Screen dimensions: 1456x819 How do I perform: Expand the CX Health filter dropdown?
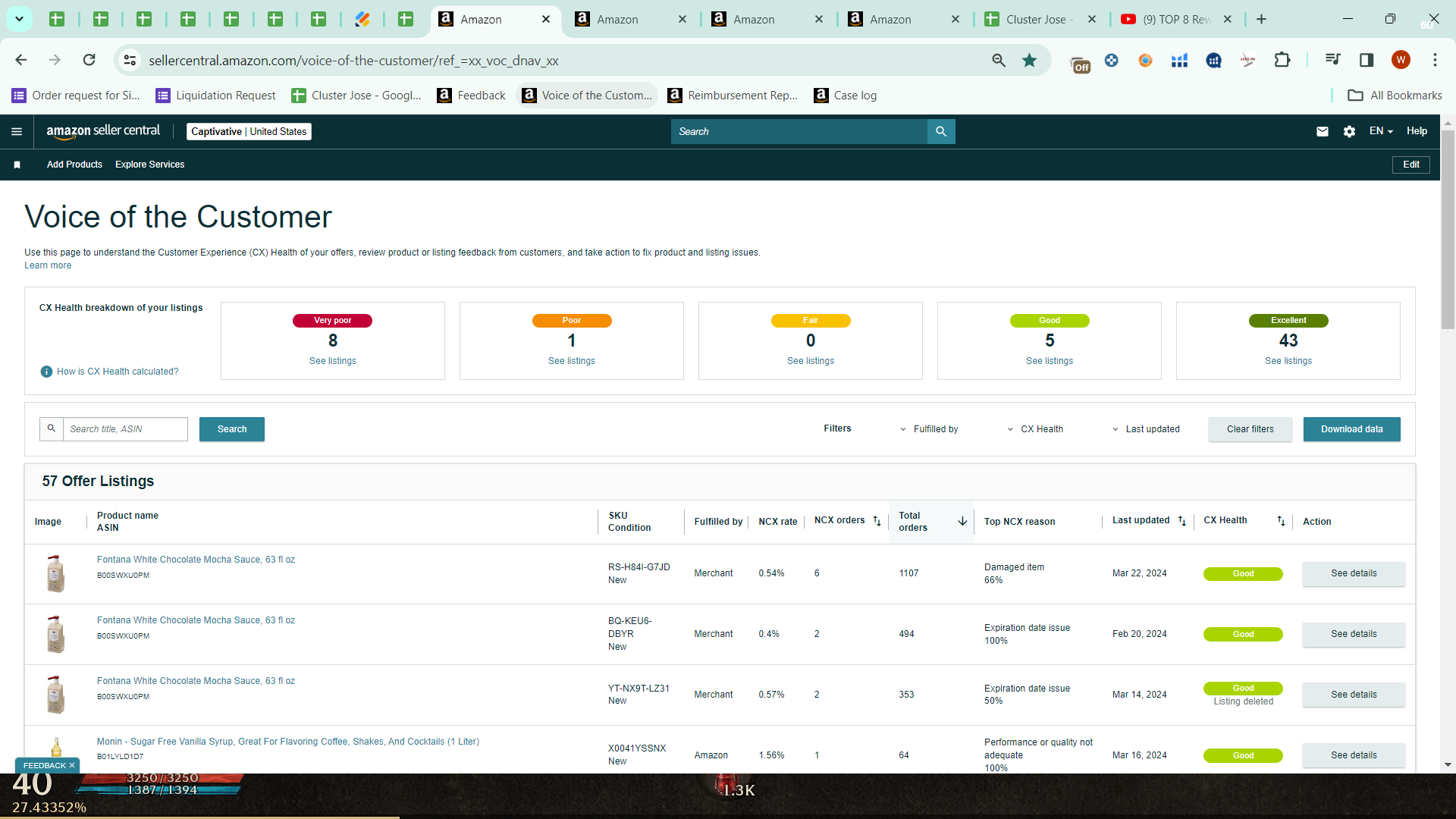(x=1035, y=429)
